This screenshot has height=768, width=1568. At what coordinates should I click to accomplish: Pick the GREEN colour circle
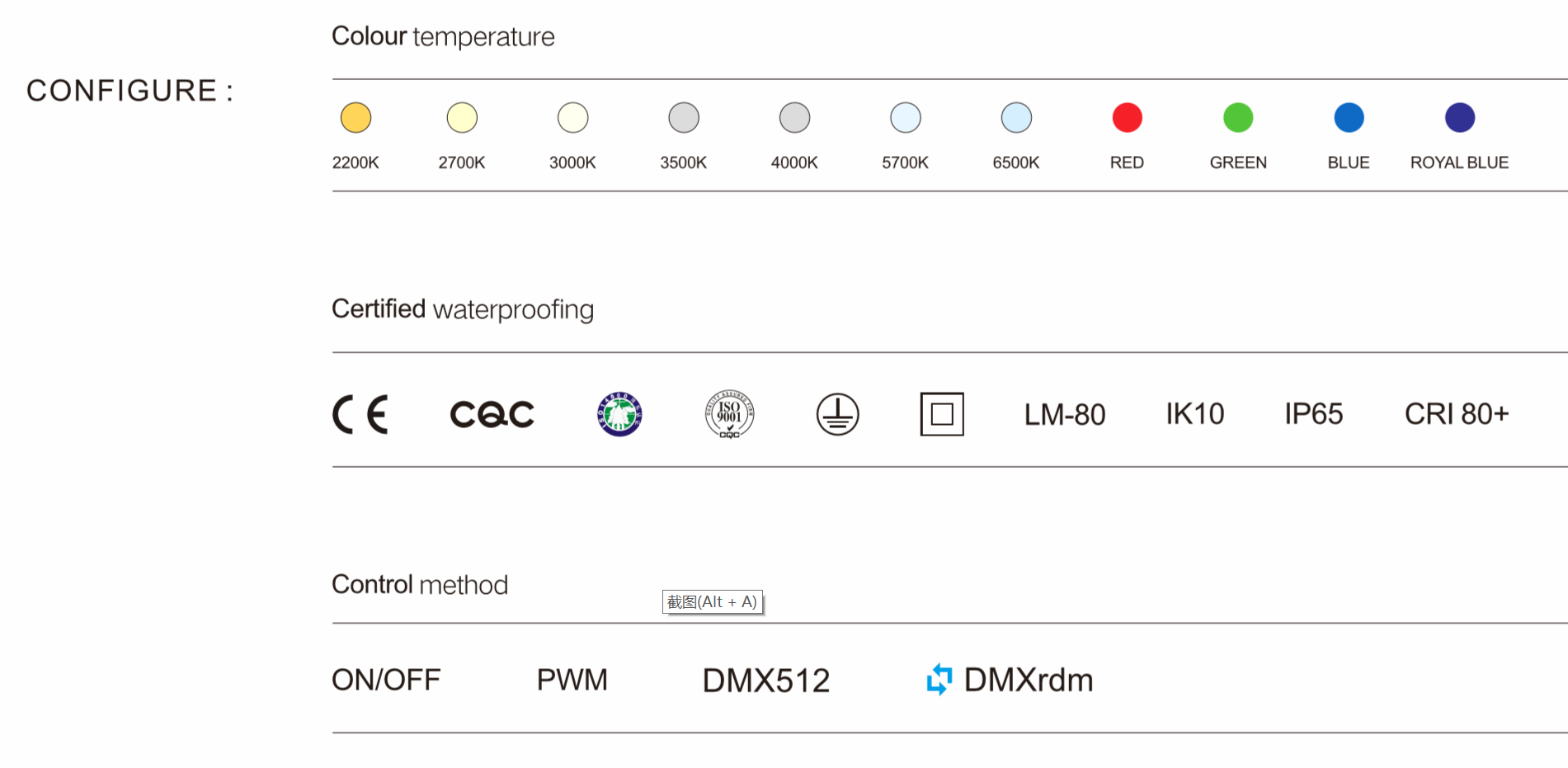pos(1238,118)
